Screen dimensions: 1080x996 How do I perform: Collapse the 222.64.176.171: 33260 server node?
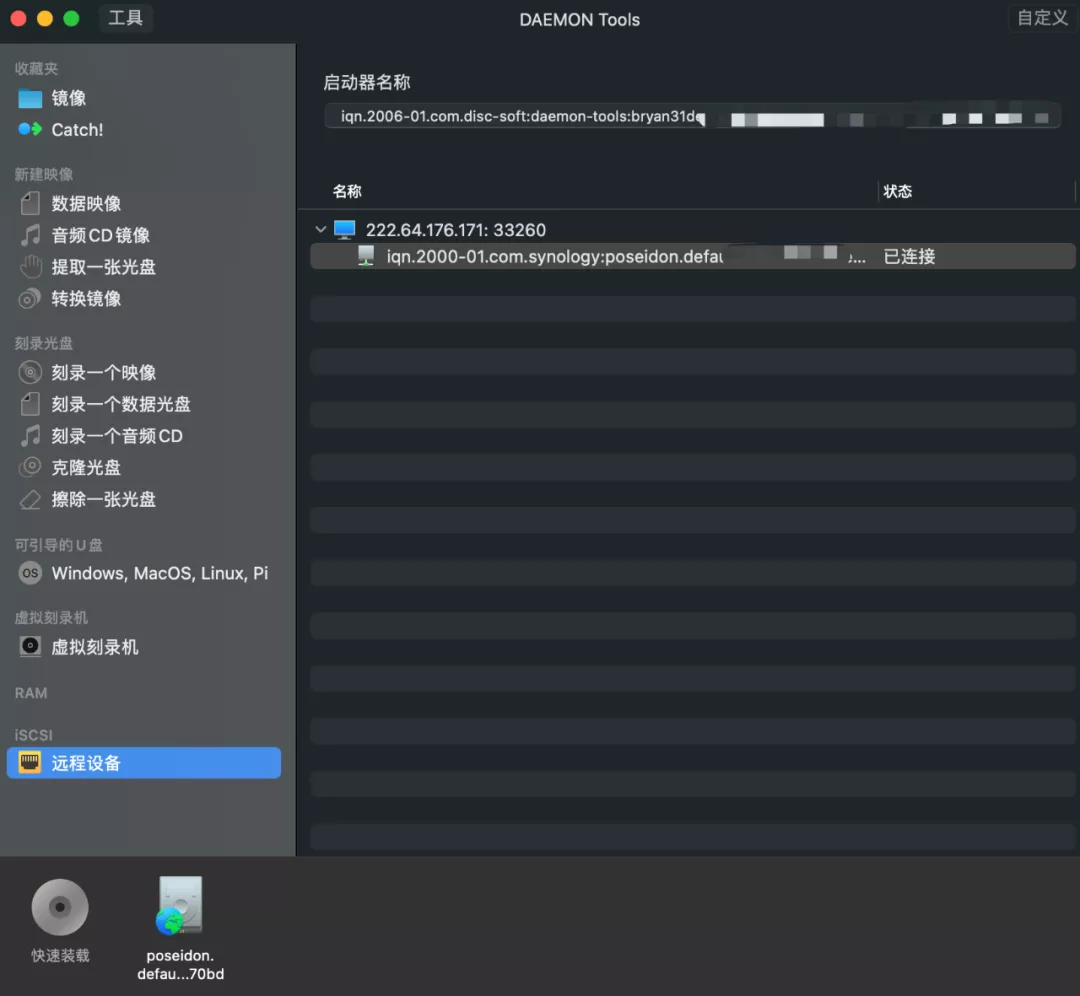tap(320, 229)
